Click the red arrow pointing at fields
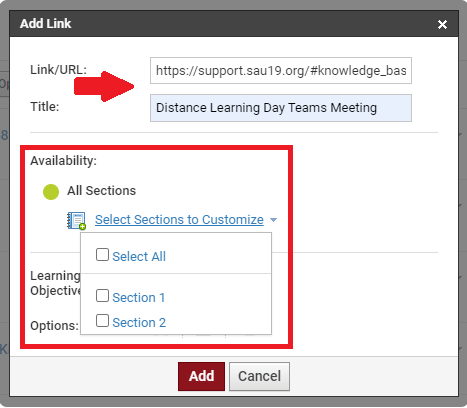467x408 pixels. coord(104,86)
